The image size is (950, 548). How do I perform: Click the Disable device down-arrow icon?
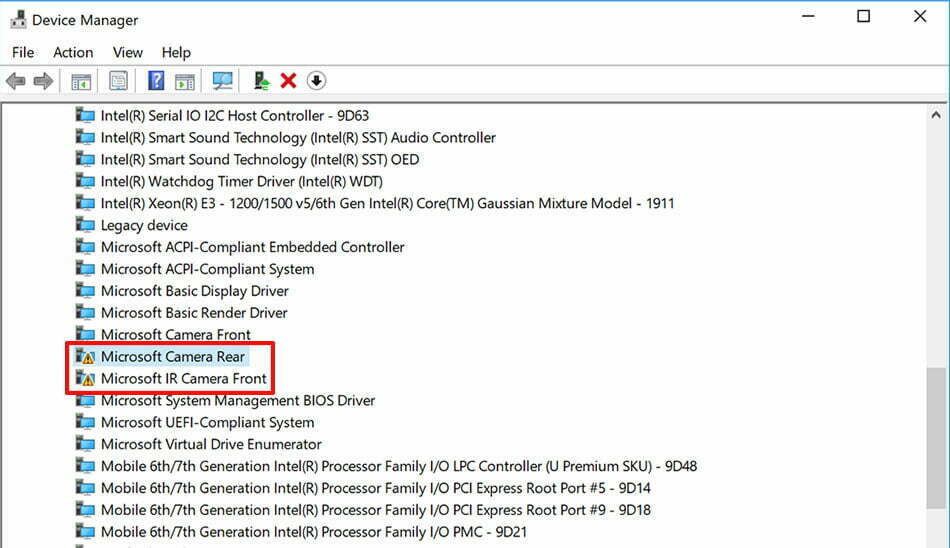pyautogui.click(x=316, y=81)
